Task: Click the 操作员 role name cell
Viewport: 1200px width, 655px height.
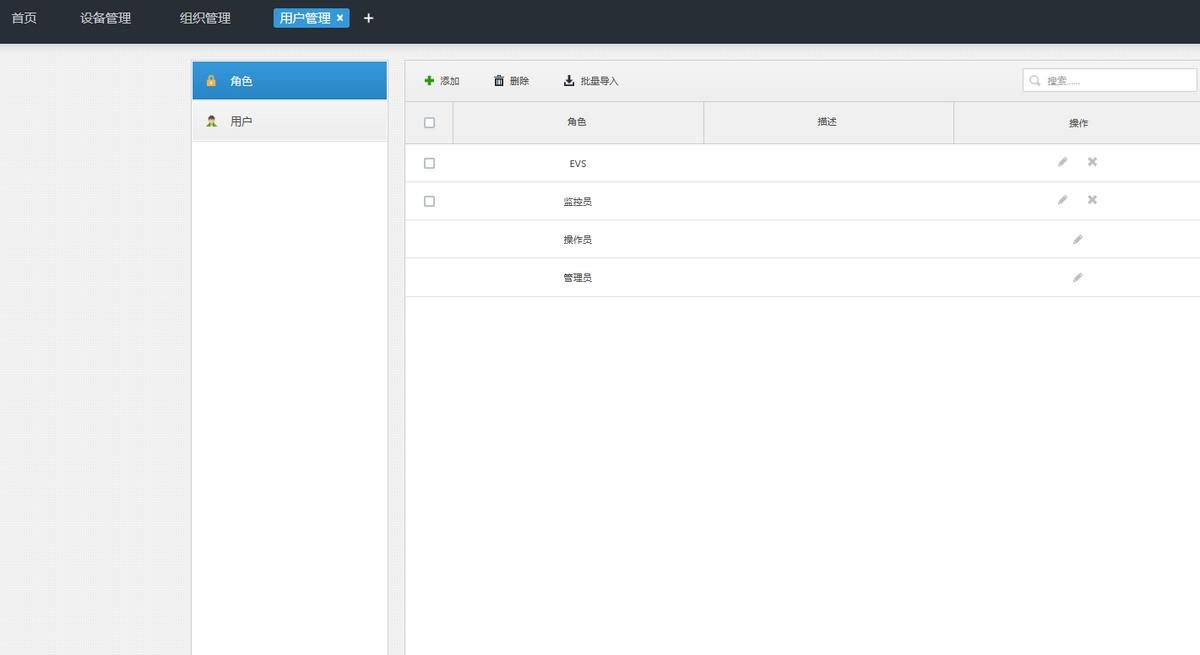Action: tap(578, 240)
